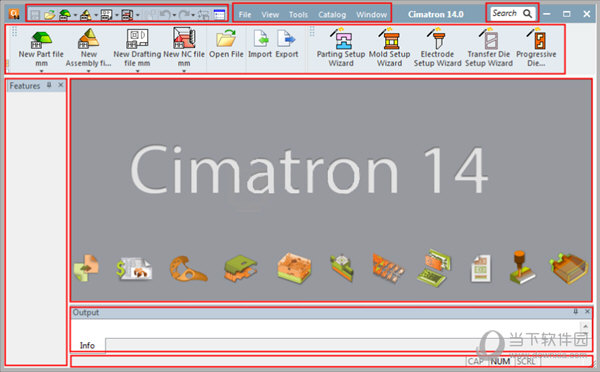Close the Features panel
Viewport: 600px width, 372px height.
point(60,85)
